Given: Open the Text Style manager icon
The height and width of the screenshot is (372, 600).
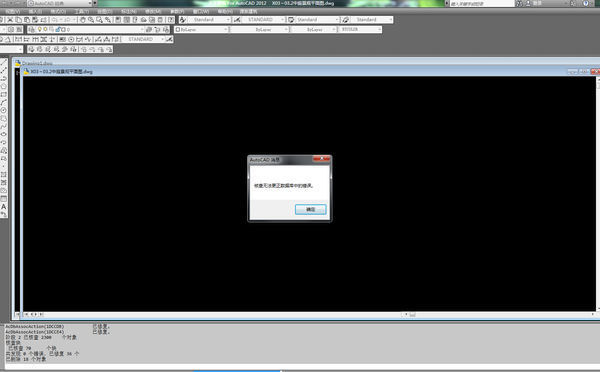Looking at the screenshot, I should coord(183,20).
